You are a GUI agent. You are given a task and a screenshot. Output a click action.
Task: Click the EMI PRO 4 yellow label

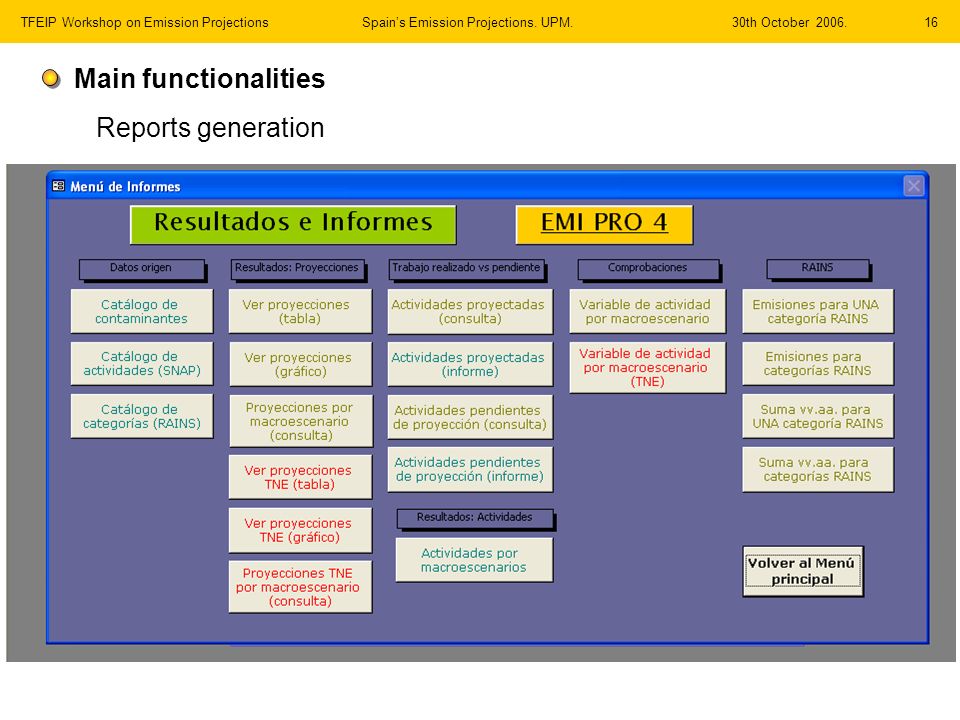pos(604,224)
